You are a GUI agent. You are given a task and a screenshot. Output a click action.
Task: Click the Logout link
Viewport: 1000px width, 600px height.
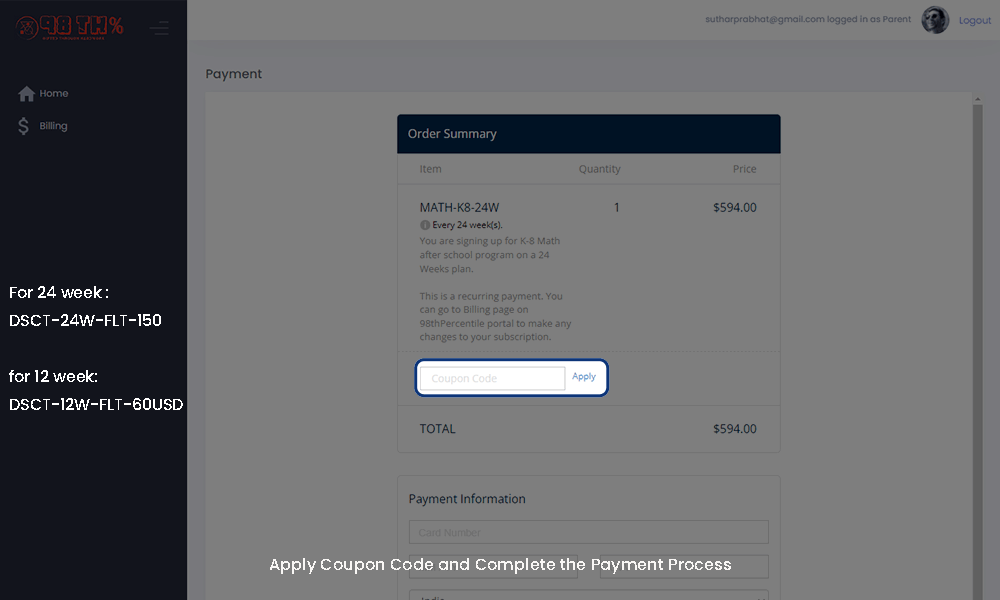[x=974, y=20]
